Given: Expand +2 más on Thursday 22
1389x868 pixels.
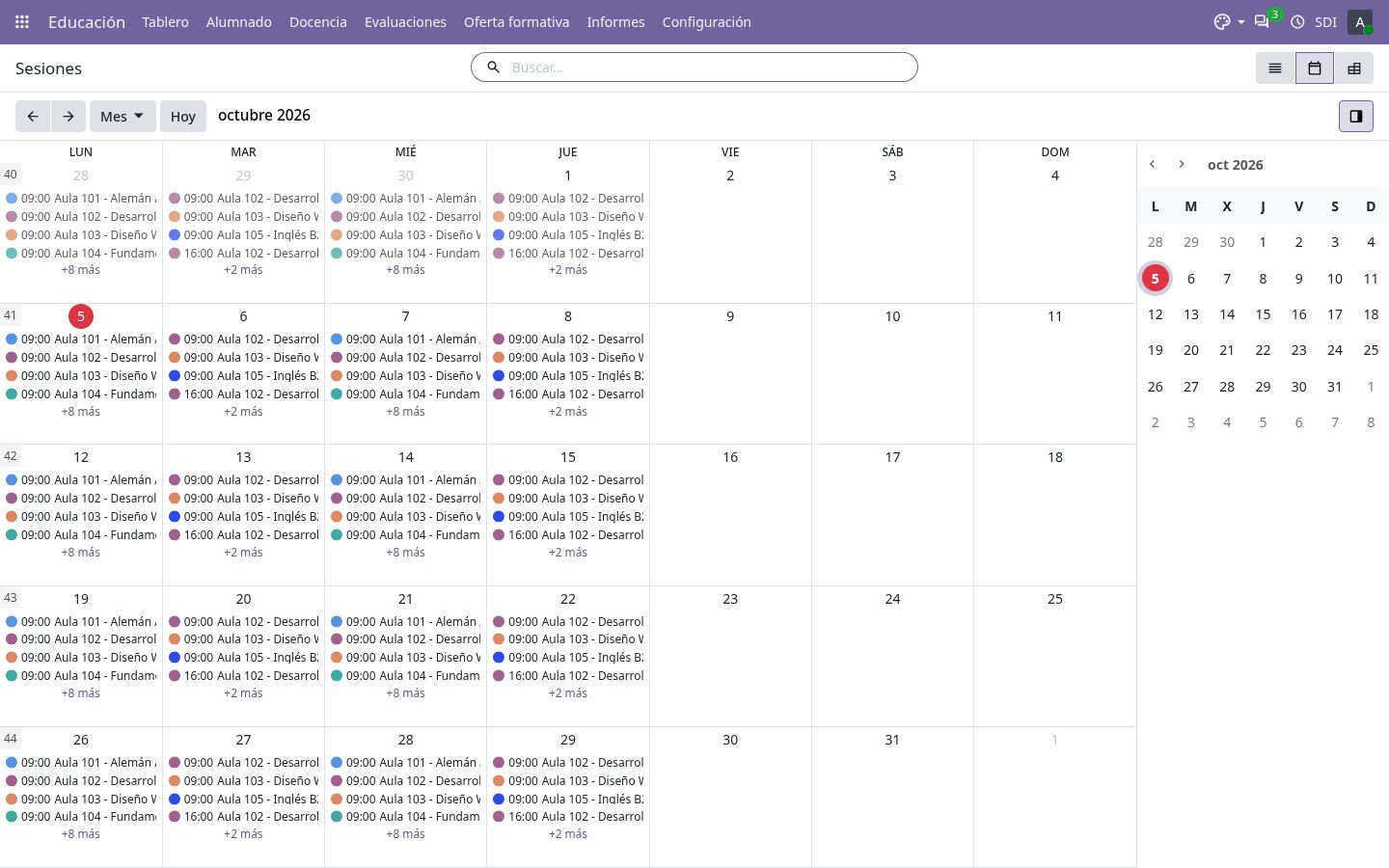Looking at the screenshot, I should click(568, 693).
